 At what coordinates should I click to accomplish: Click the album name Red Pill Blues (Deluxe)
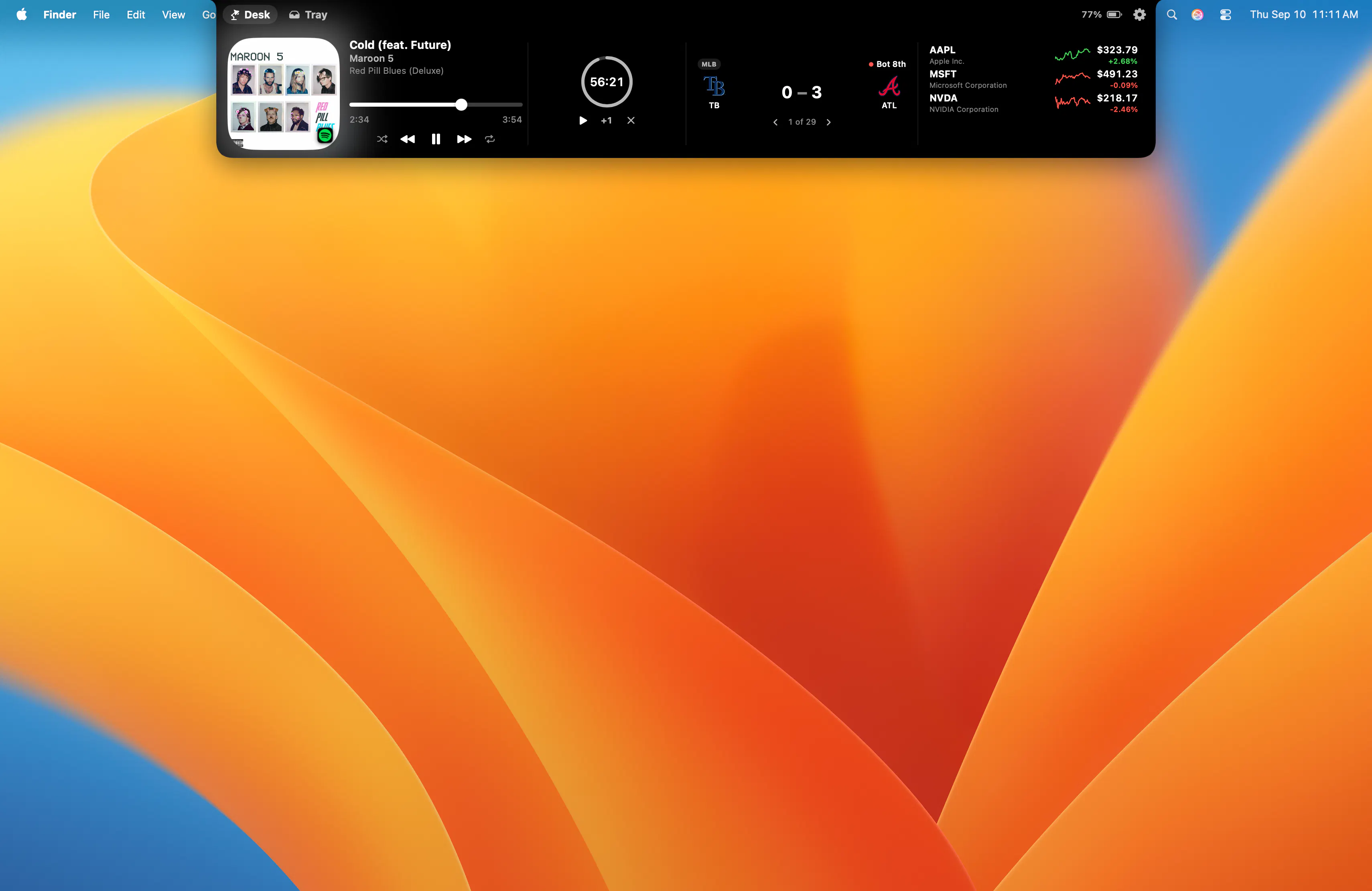point(397,71)
